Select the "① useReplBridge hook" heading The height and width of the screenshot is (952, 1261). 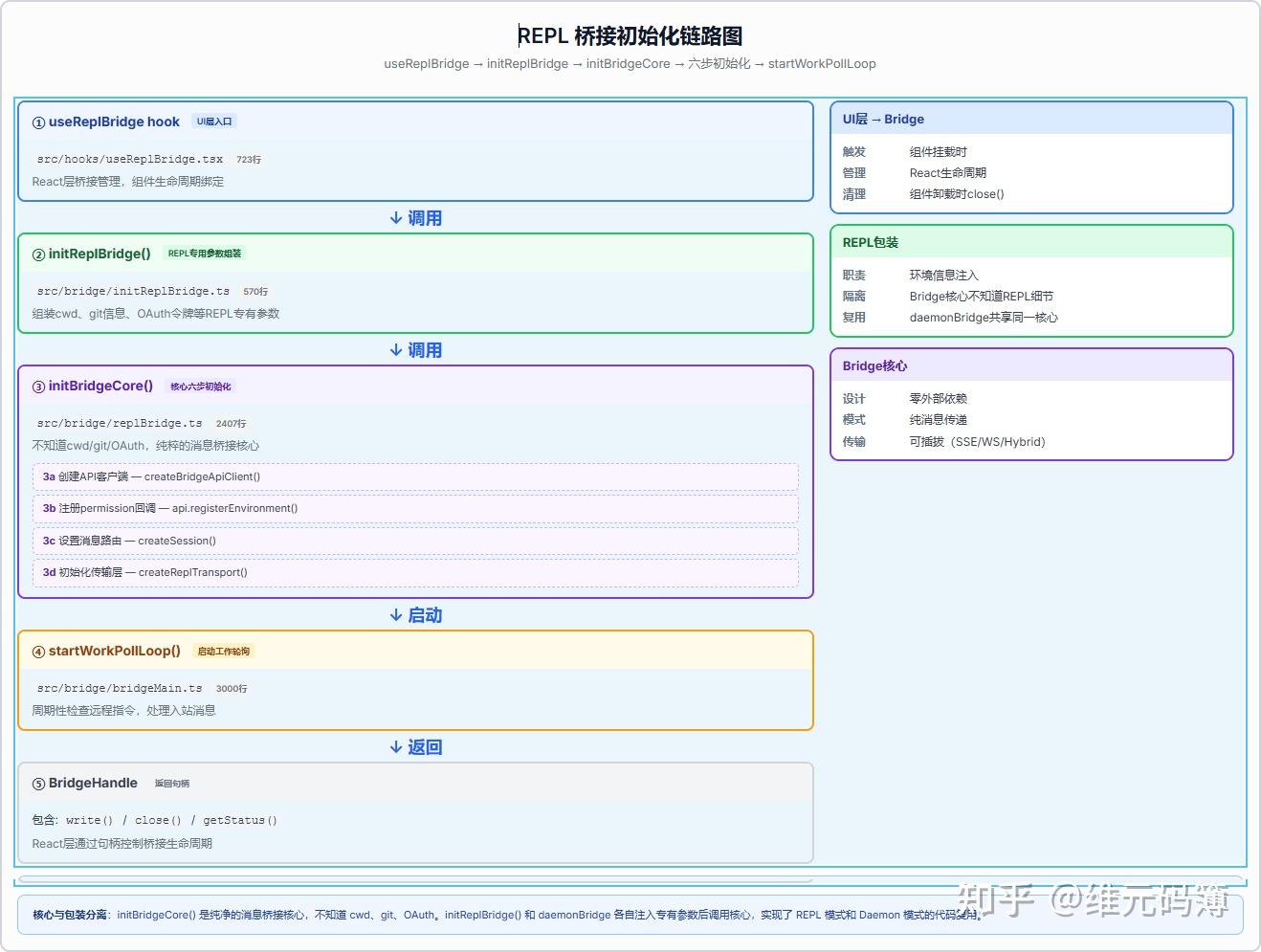(x=106, y=122)
